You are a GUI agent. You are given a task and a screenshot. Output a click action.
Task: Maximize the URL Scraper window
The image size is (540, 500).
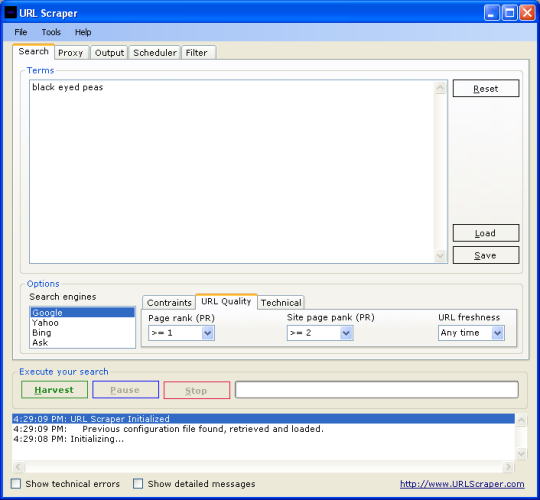509,13
